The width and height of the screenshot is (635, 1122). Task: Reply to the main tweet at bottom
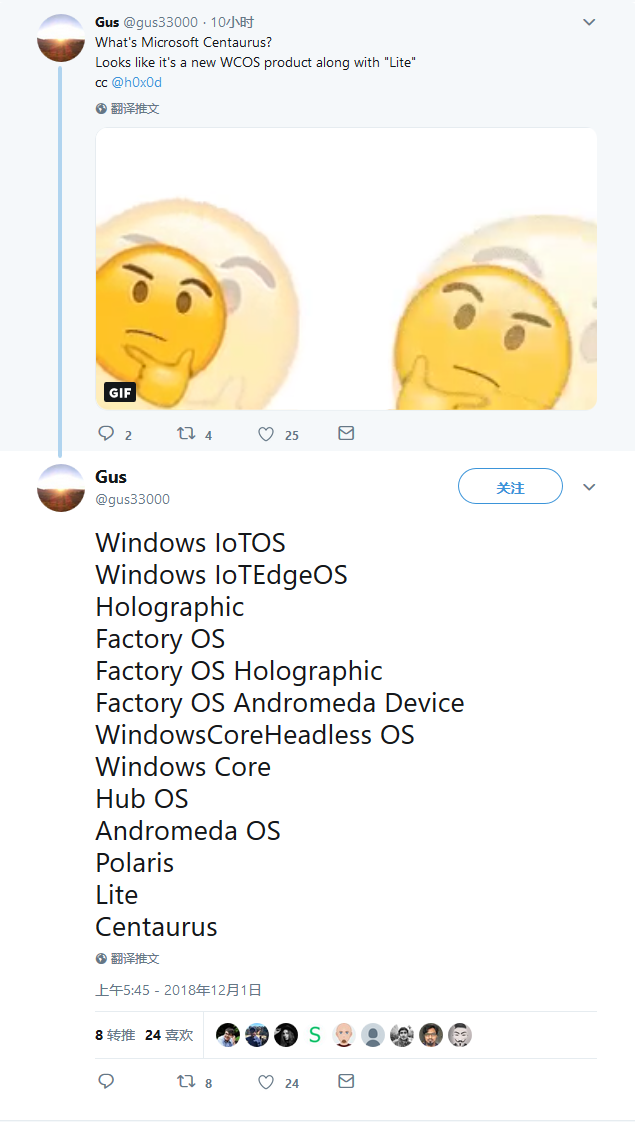tap(107, 1081)
